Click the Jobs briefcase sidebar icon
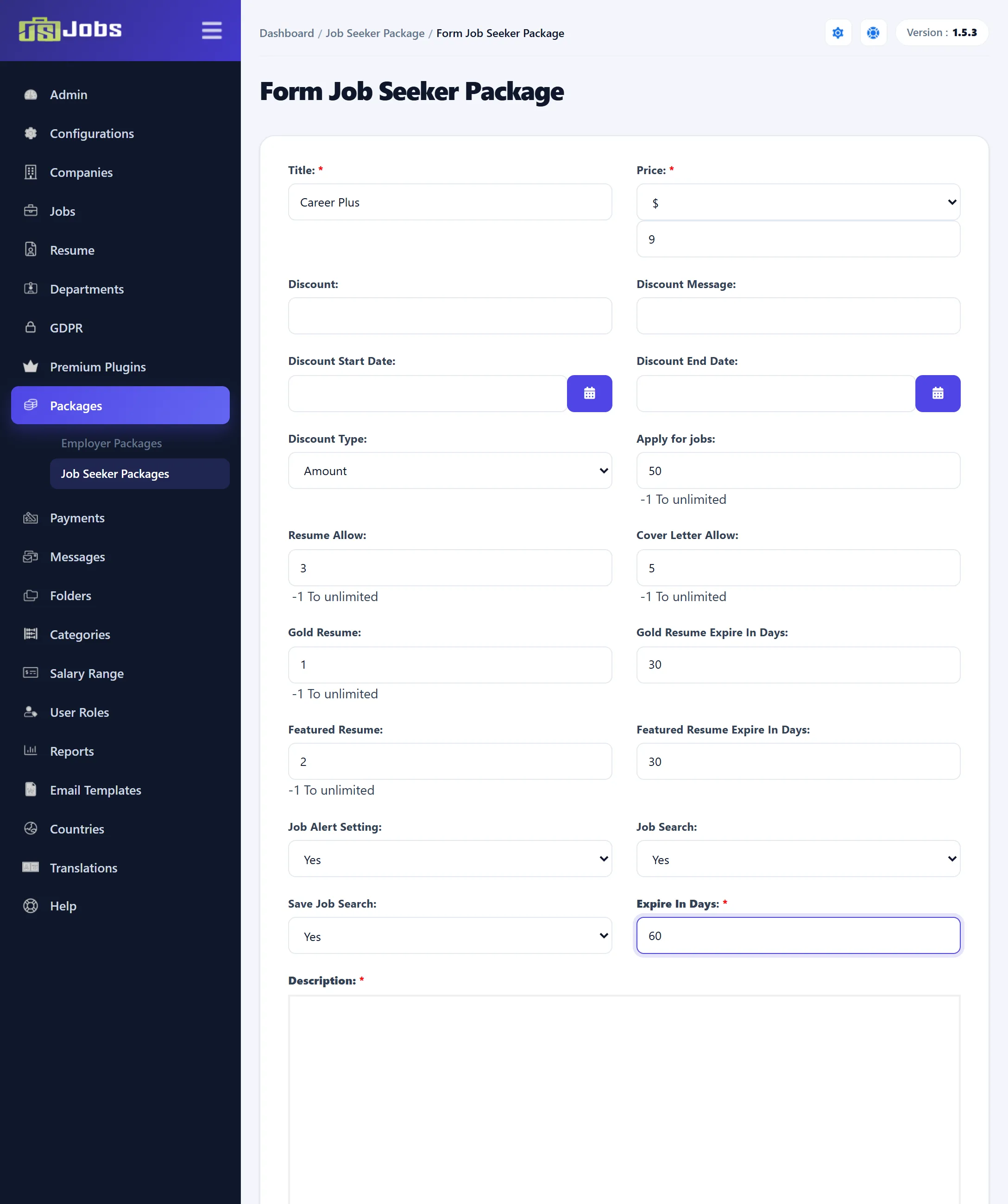The height and width of the screenshot is (1204, 1008). pyautogui.click(x=31, y=211)
